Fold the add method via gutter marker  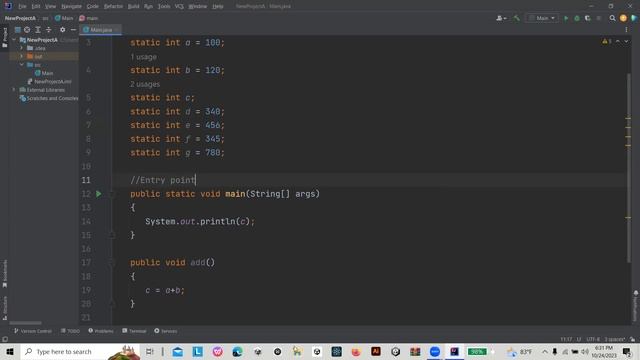112,263
